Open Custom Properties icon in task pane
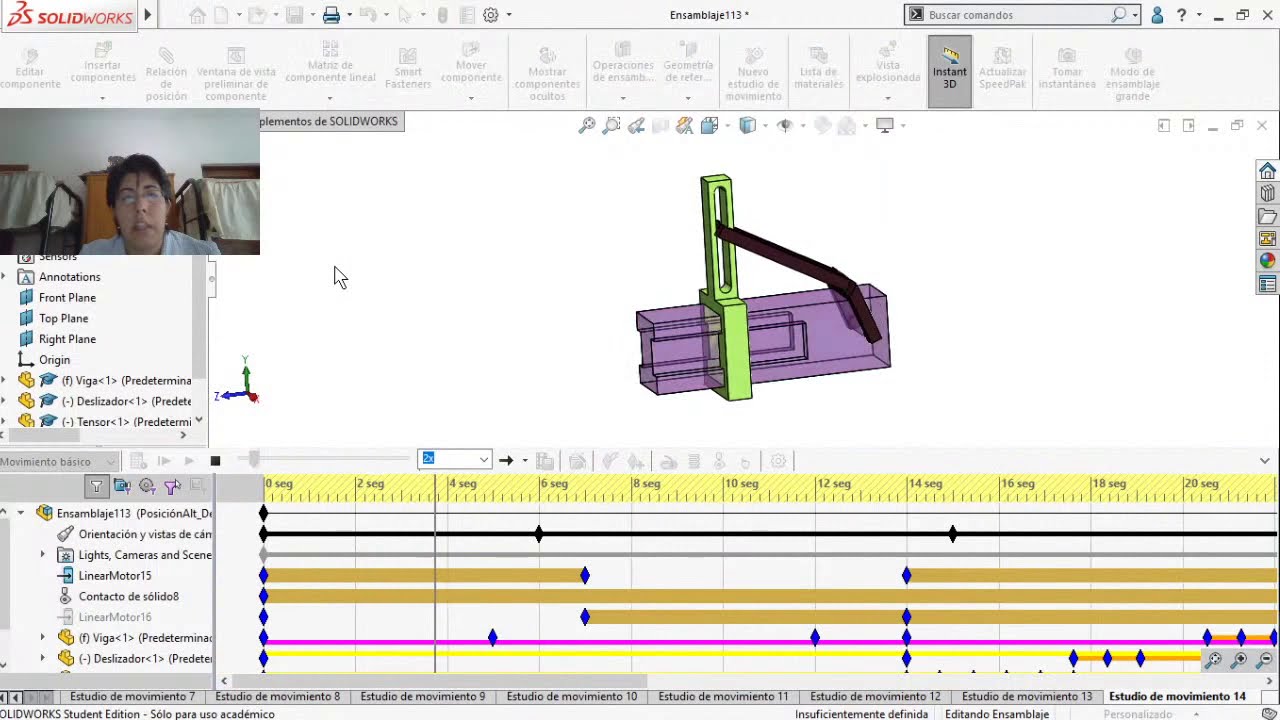The width and height of the screenshot is (1280, 720). point(1267,284)
